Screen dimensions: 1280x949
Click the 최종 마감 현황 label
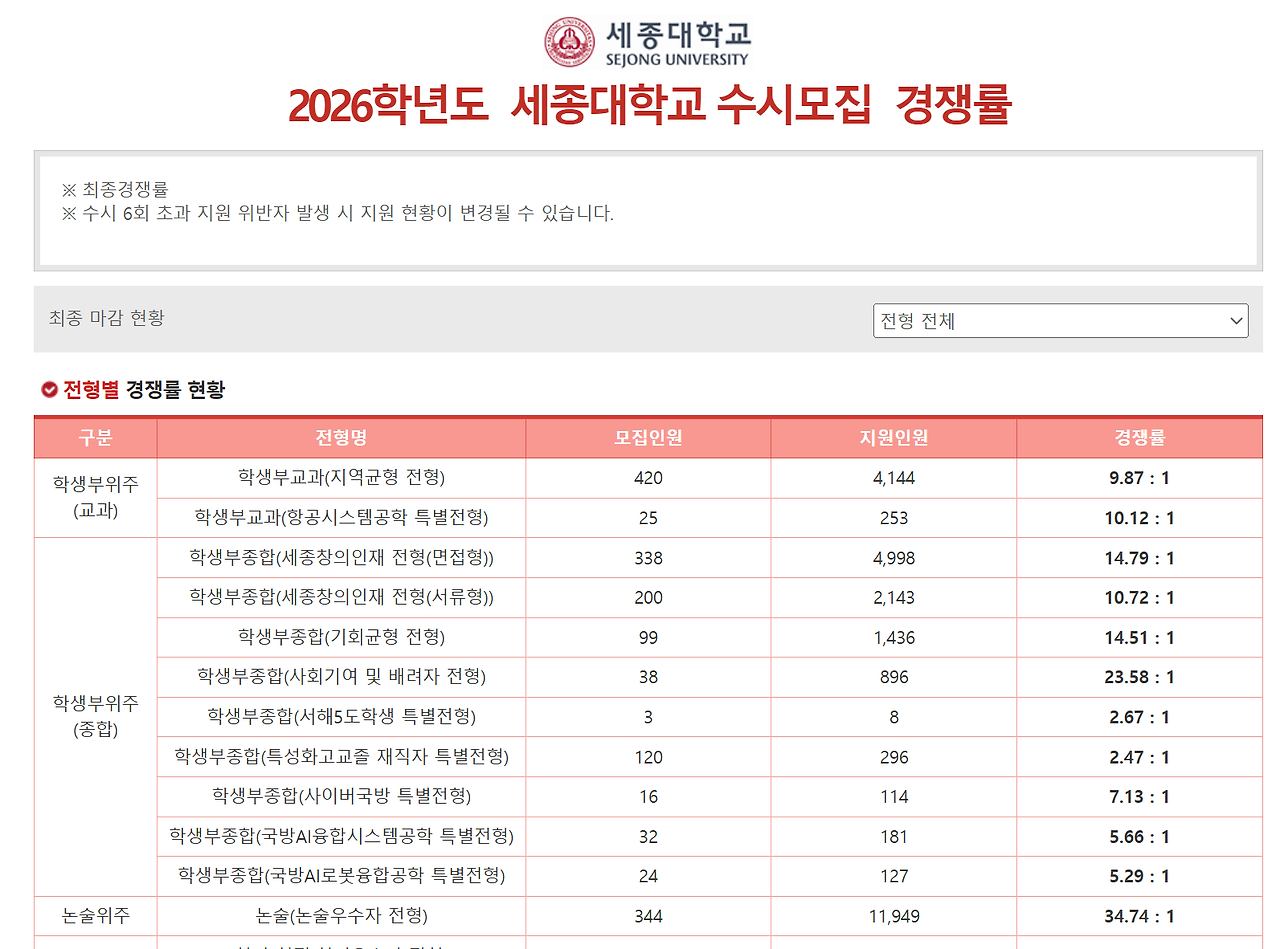107,318
